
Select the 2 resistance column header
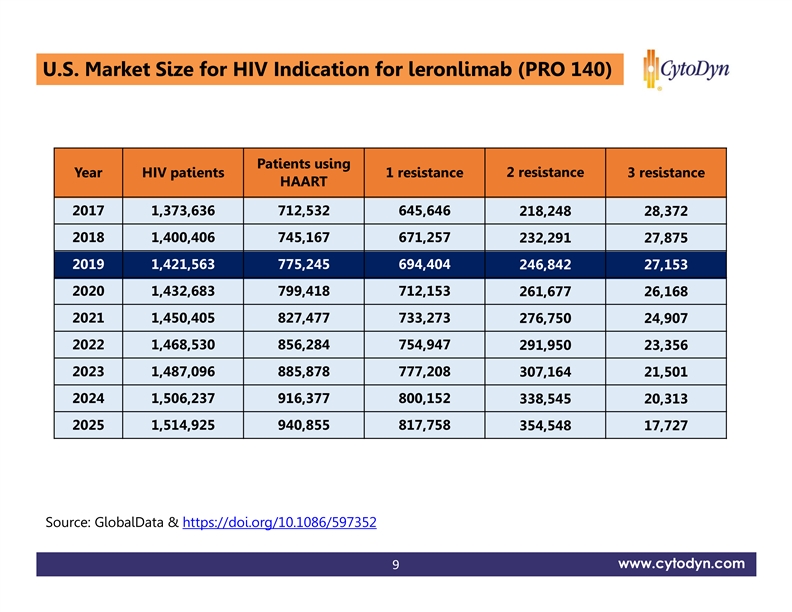pos(545,173)
